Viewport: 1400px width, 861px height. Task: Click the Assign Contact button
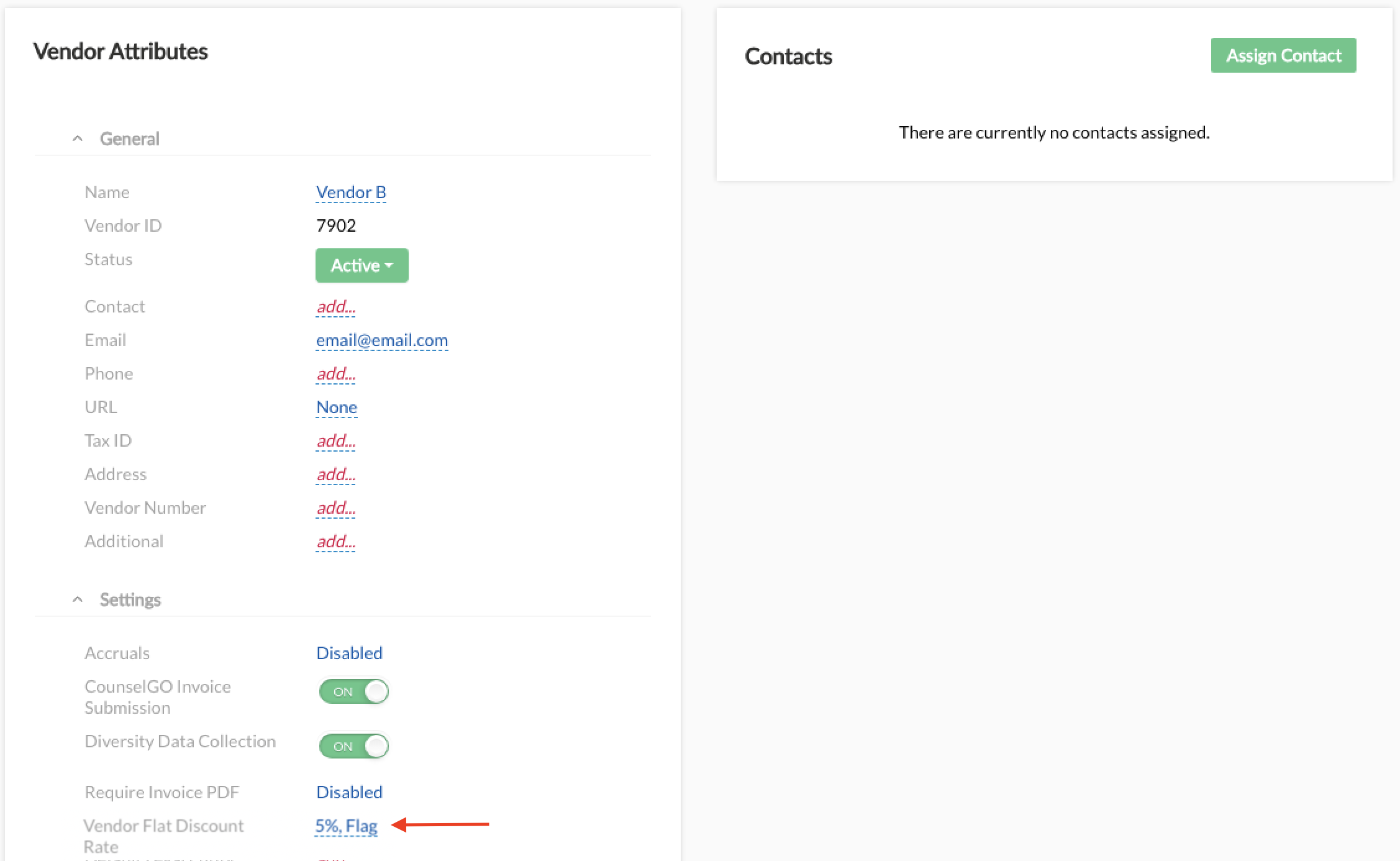1283,55
